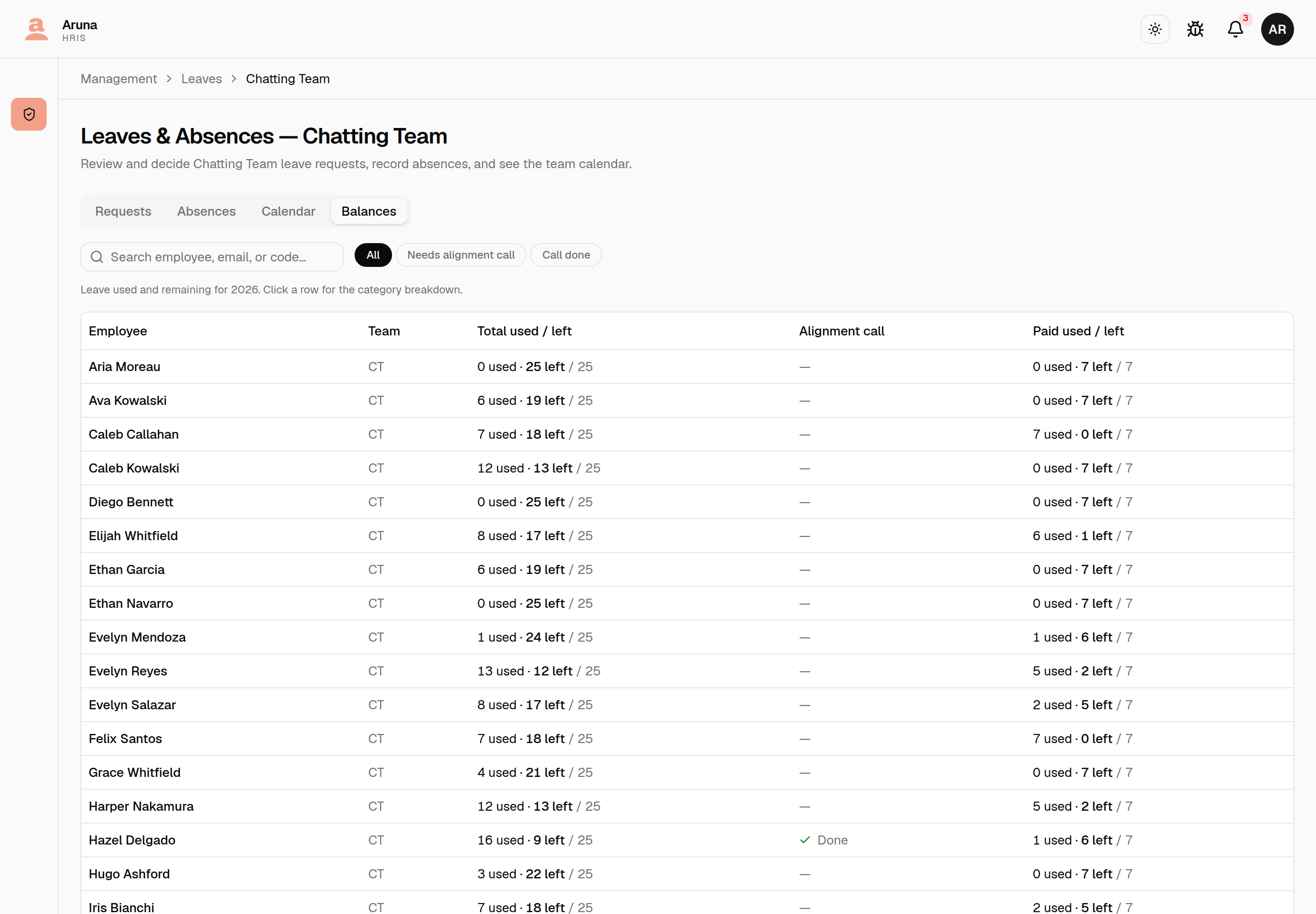Open Harper Nakamura's row
Image resolution: width=1316 pixels, height=914 pixels.
click(687, 806)
